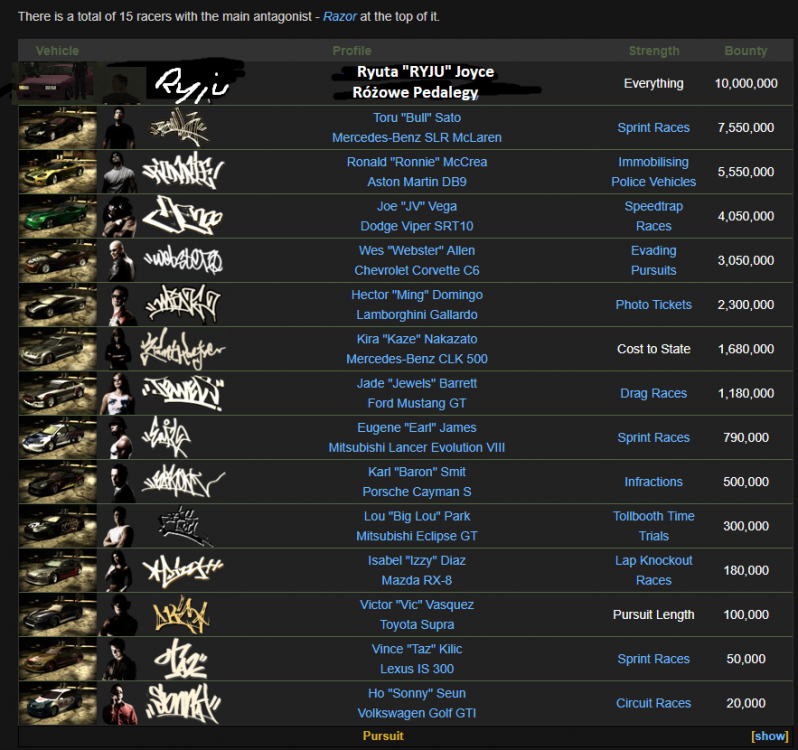
Task: Click the 7,550,000 bounty value
Action: (x=746, y=128)
